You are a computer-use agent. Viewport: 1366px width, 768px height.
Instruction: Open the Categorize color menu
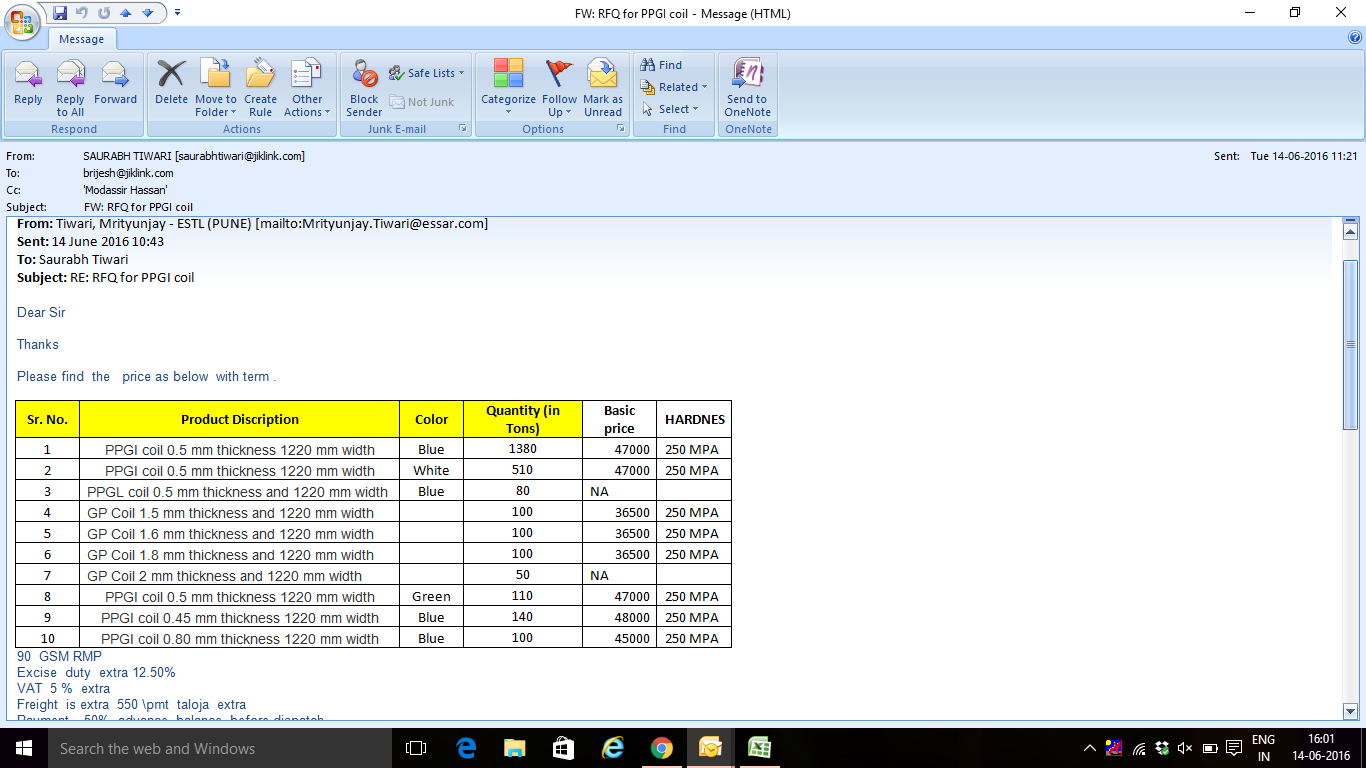click(508, 105)
